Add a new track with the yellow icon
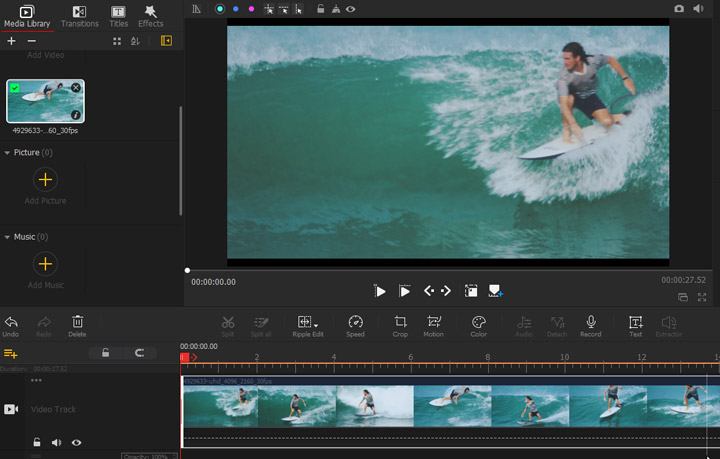Image resolution: width=720 pixels, height=459 pixels. [11, 353]
